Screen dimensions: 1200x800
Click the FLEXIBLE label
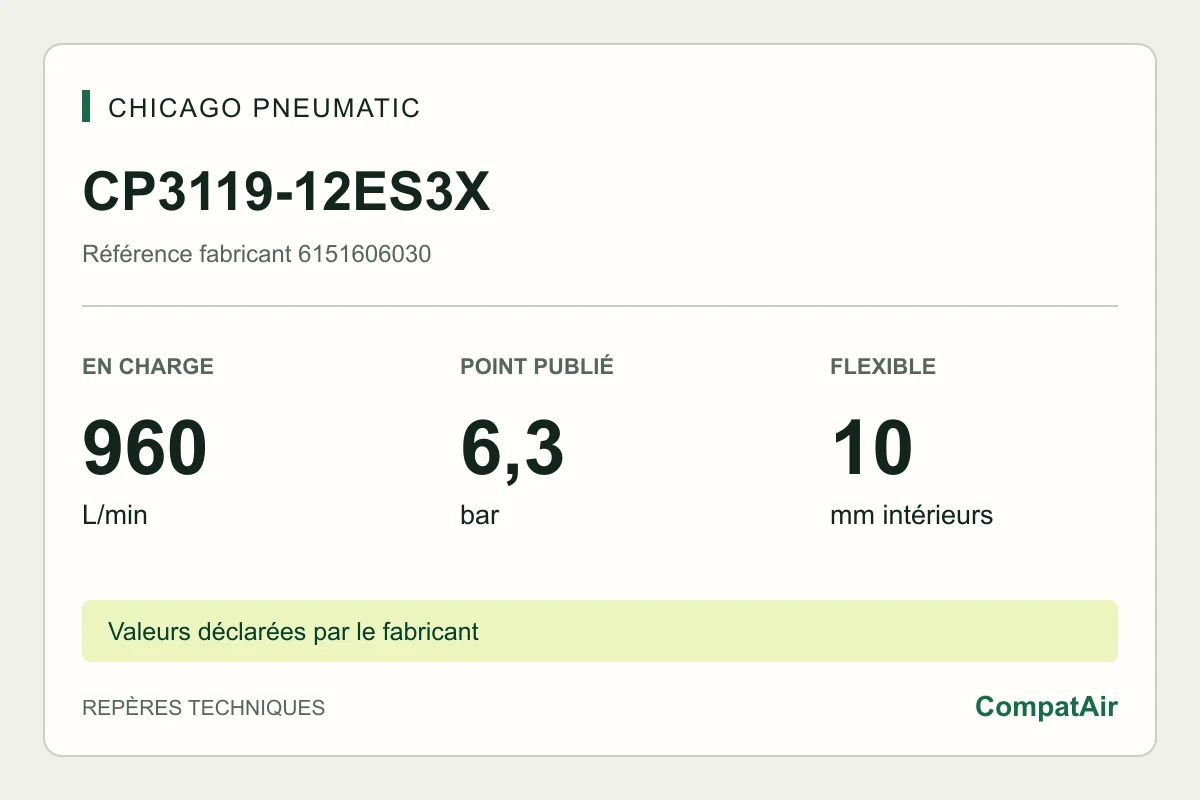click(x=883, y=366)
